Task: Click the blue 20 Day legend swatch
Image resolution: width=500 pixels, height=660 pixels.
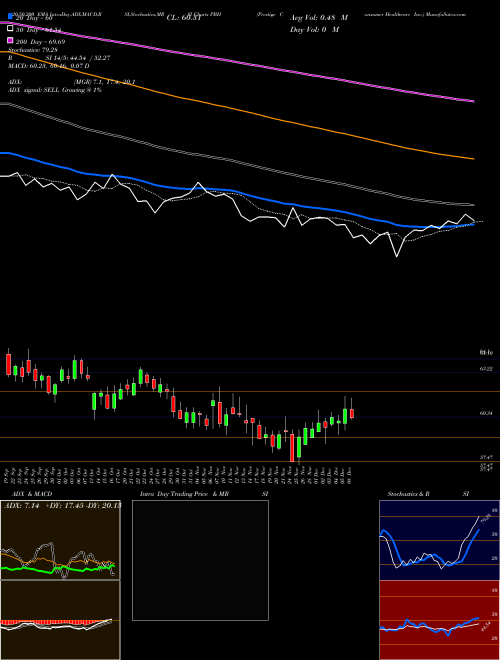Action: tap(11, 17)
